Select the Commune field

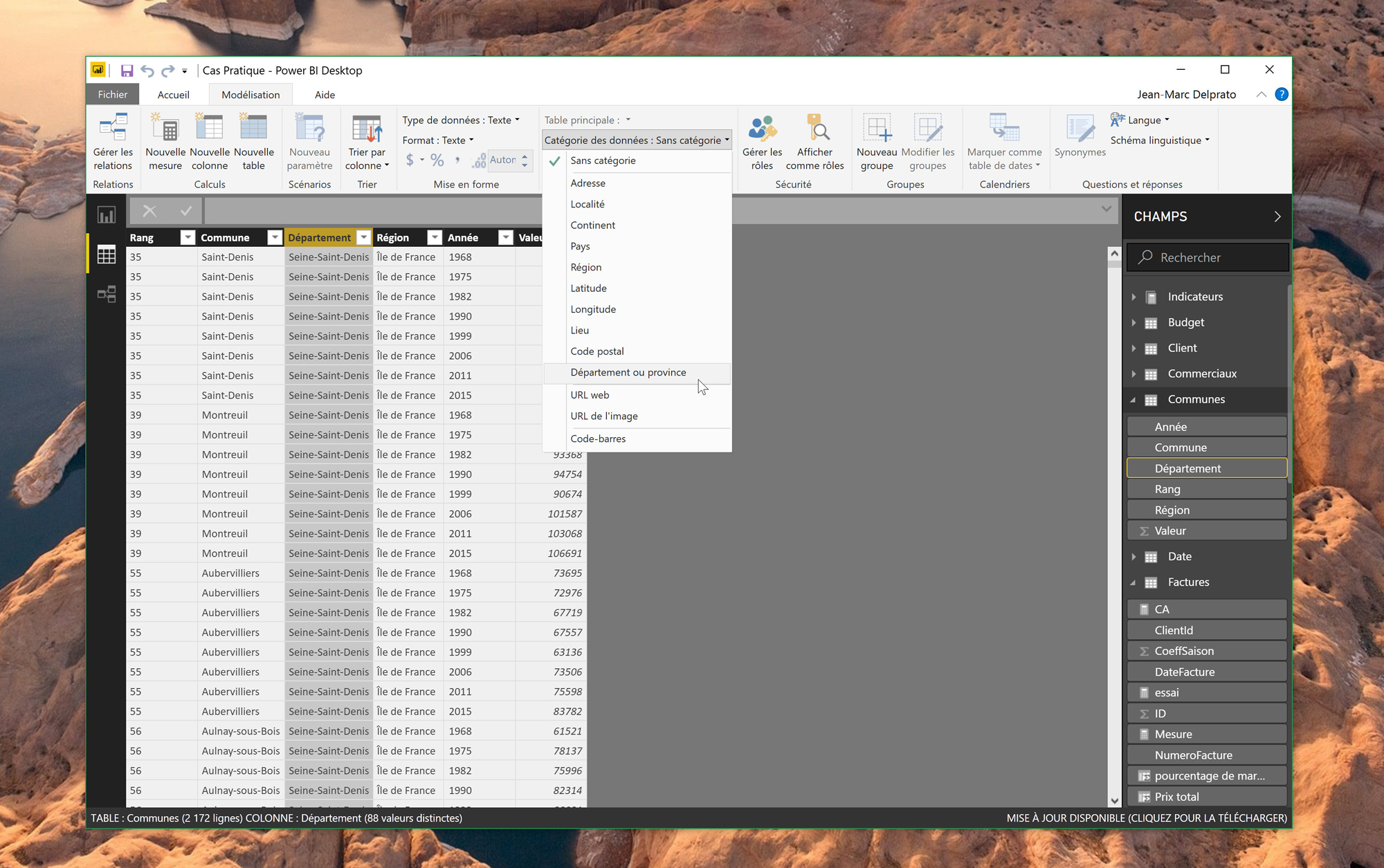click(x=1207, y=448)
